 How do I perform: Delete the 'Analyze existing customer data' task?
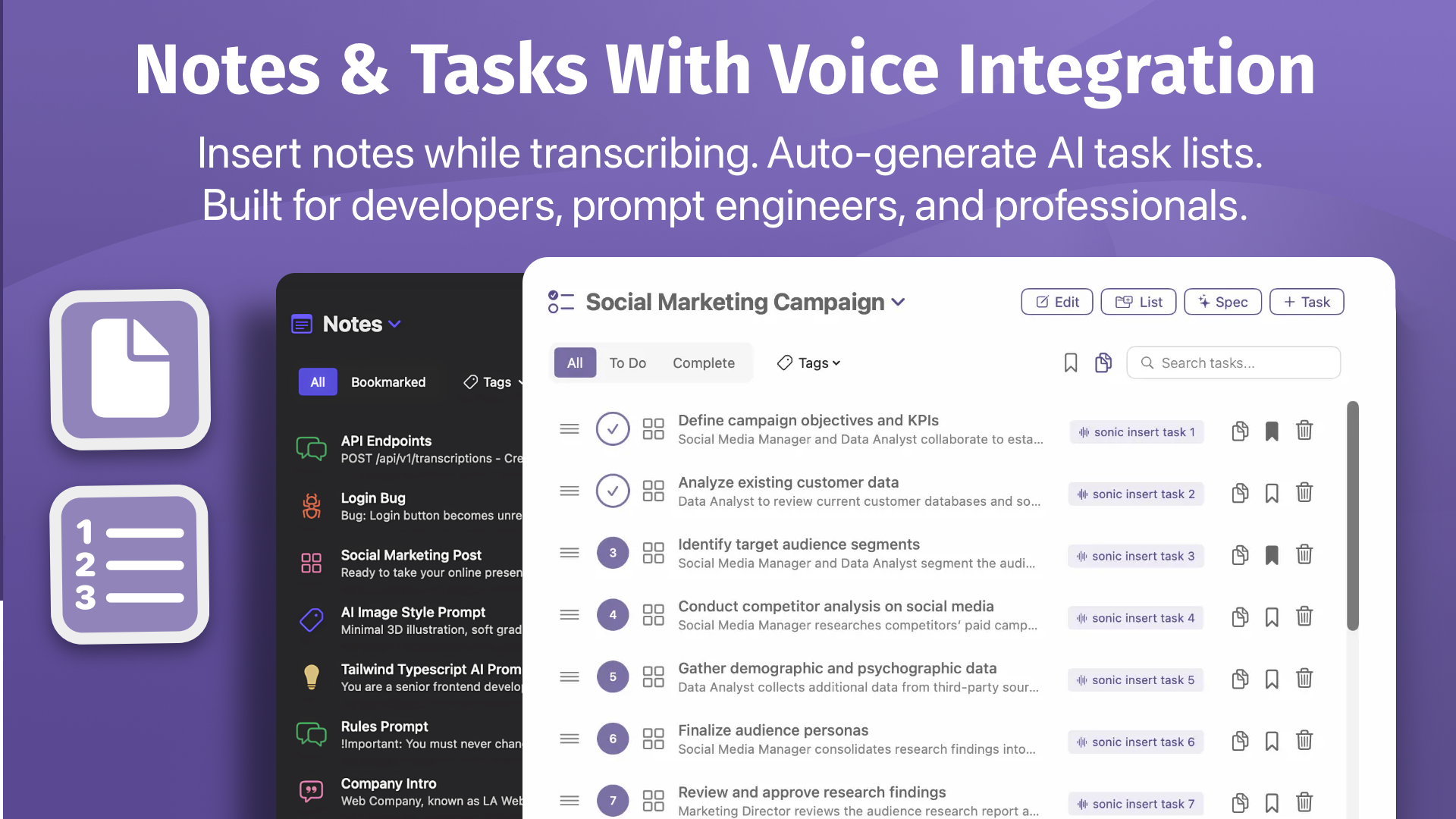pyautogui.click(x=1304, y=493)
